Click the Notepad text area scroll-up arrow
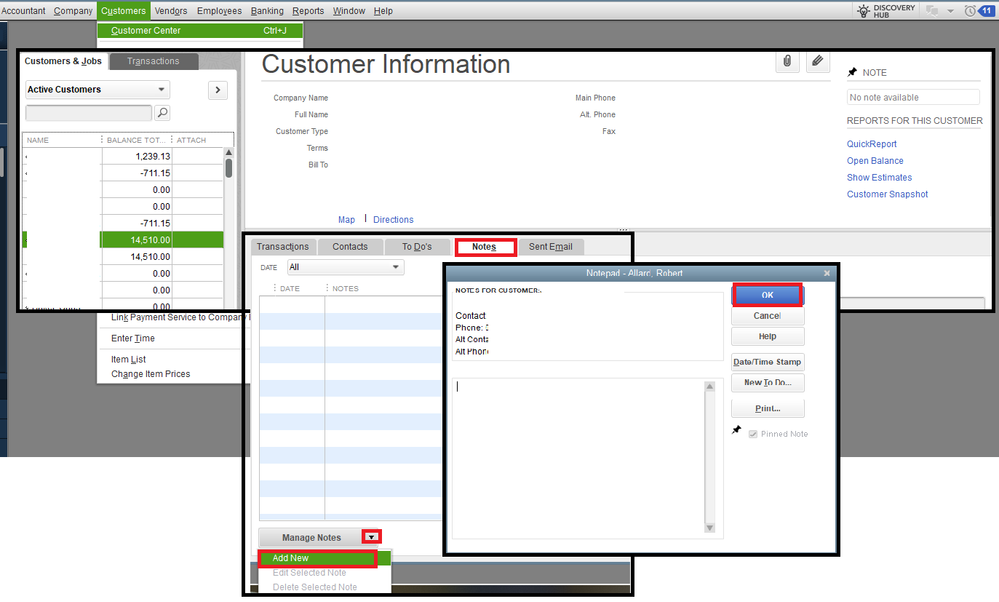 pos(710,387)
